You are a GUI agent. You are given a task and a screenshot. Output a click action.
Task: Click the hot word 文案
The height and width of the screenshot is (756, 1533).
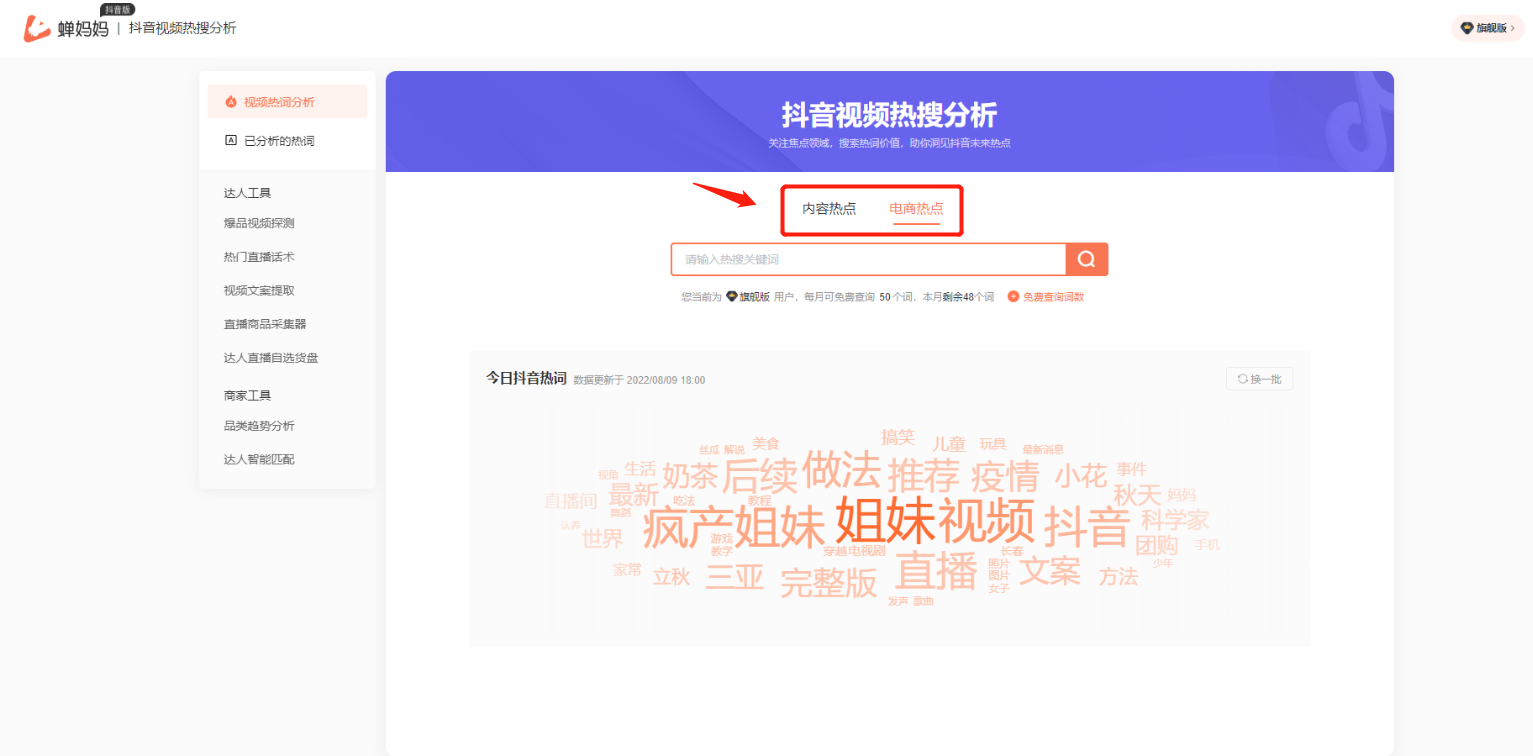(1050, 571)
